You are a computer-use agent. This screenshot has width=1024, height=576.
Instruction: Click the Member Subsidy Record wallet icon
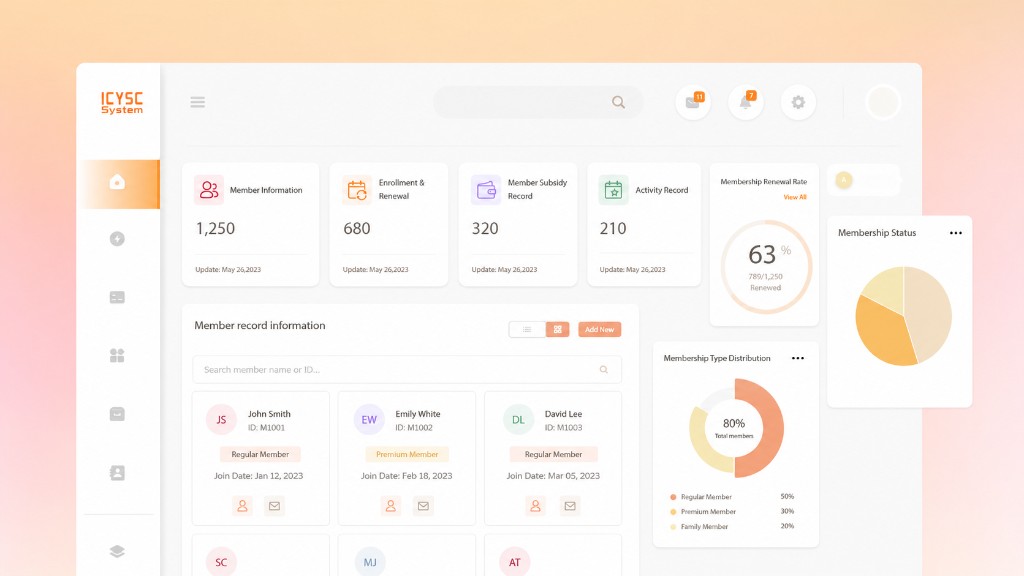pos(486,190)
